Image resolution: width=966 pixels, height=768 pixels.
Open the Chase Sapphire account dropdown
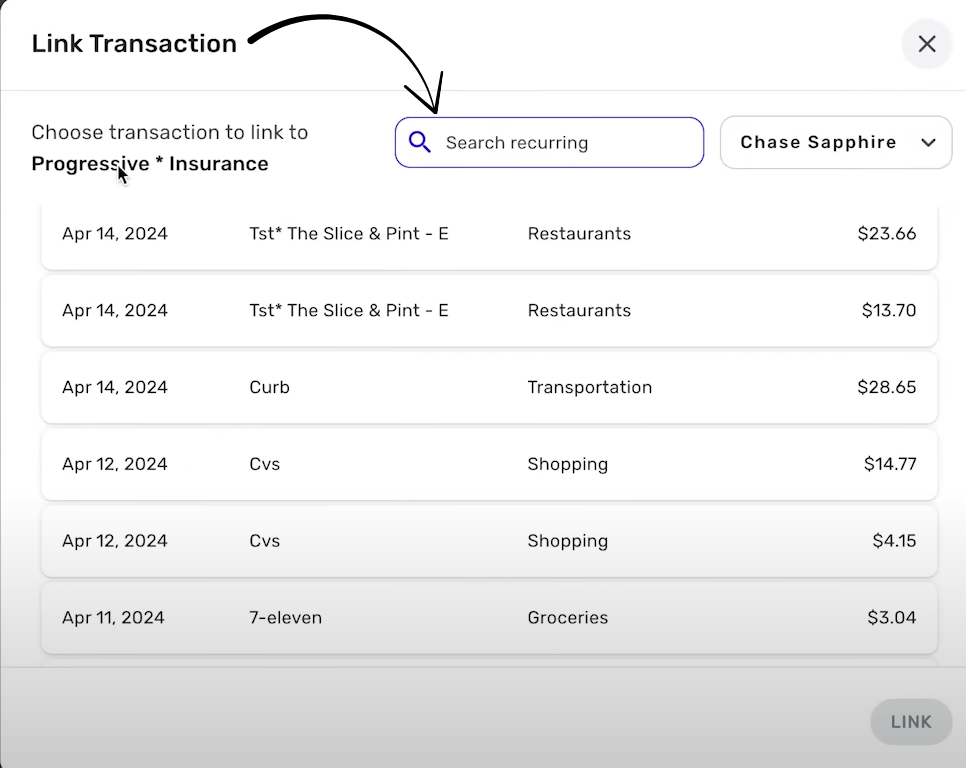pyautogui.click(x=836, y=142)
